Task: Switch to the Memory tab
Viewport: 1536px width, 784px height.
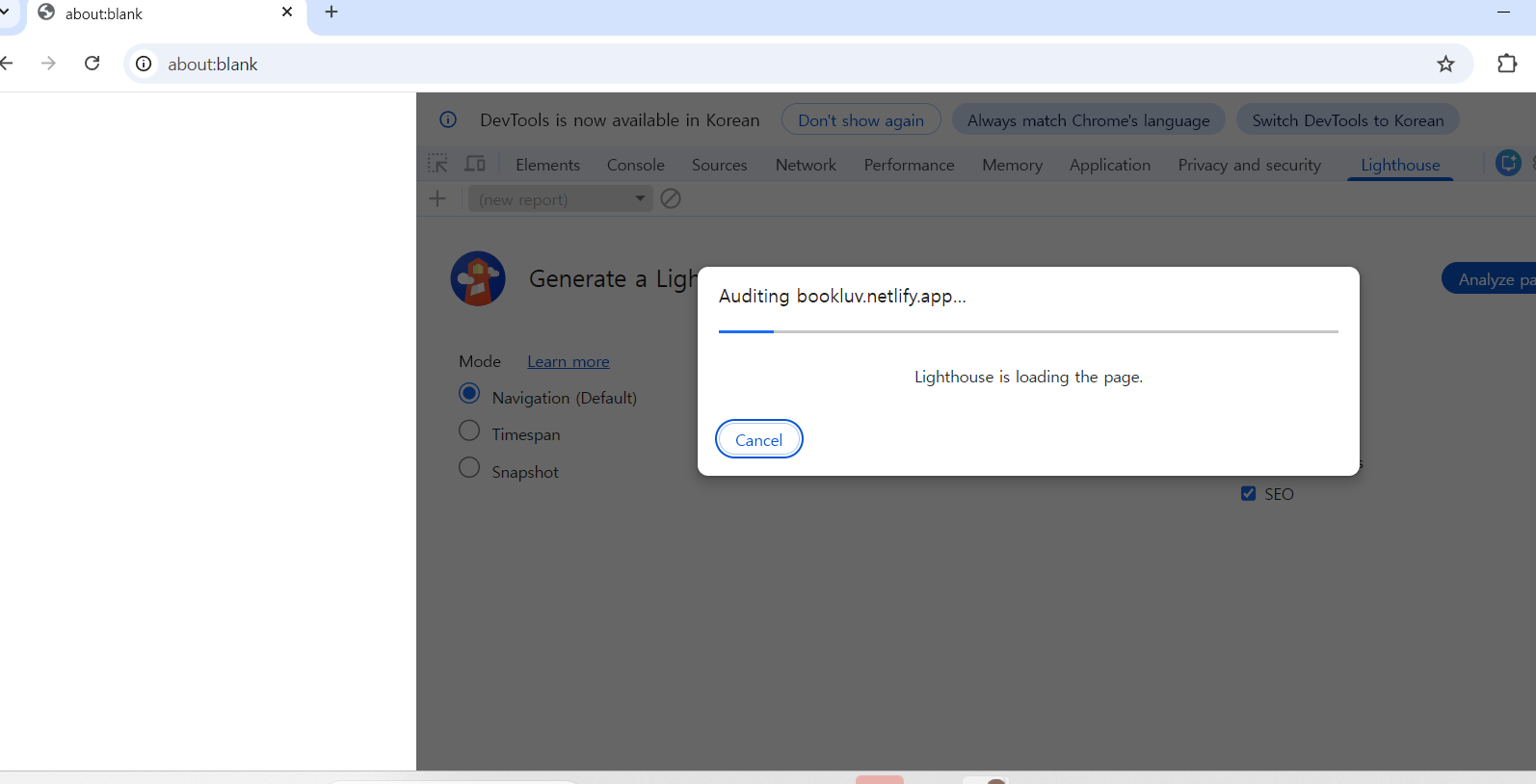Action: pyautogui.click(x=1012, y=165)
